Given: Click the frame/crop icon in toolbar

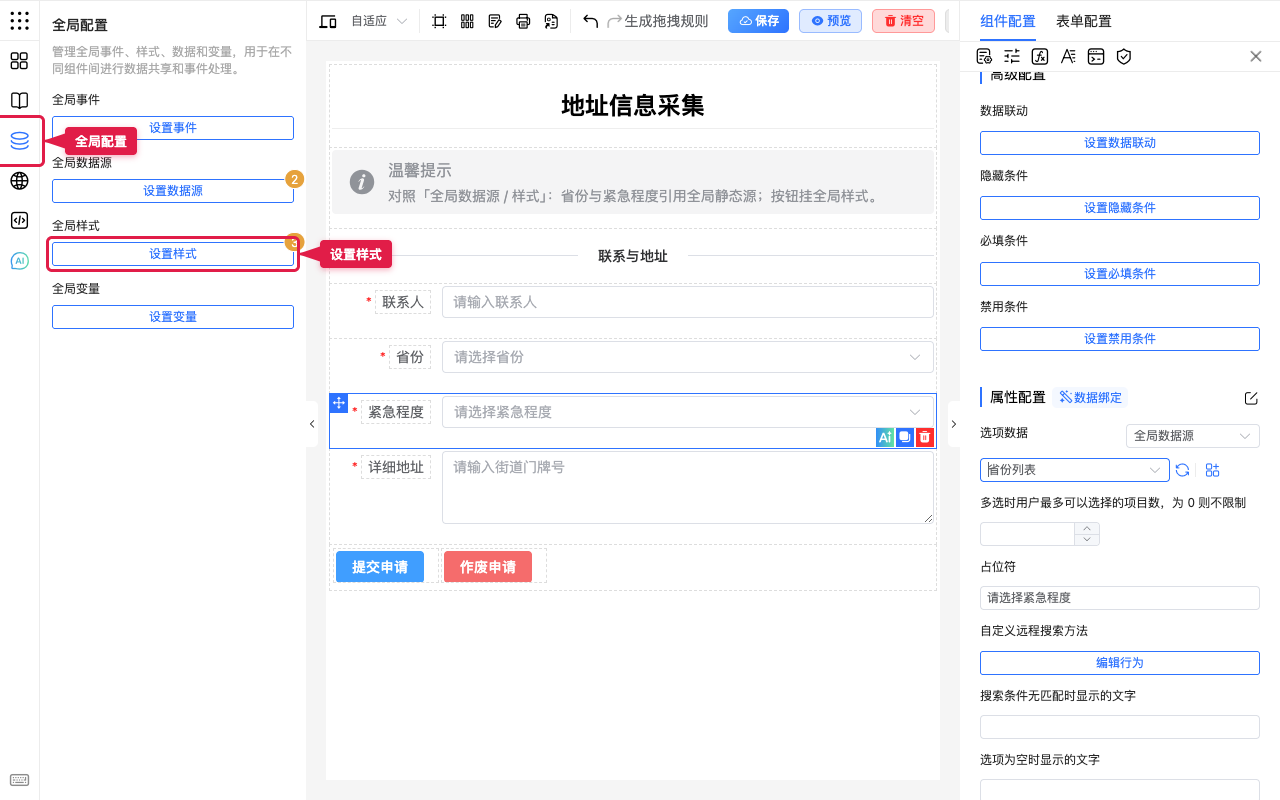Looking at the screenshot, I should pyautogui.click(x=439, y=21).
